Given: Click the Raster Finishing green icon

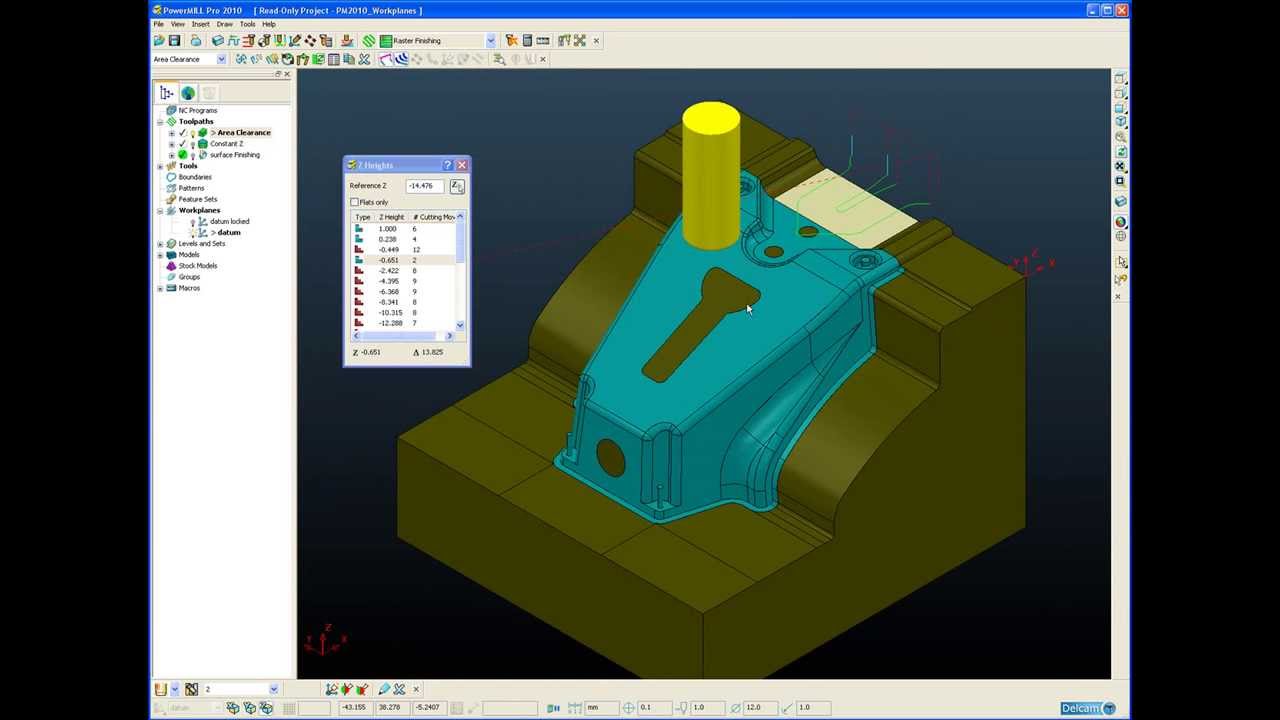Looking at the screenshot, I should coord(386,41).
